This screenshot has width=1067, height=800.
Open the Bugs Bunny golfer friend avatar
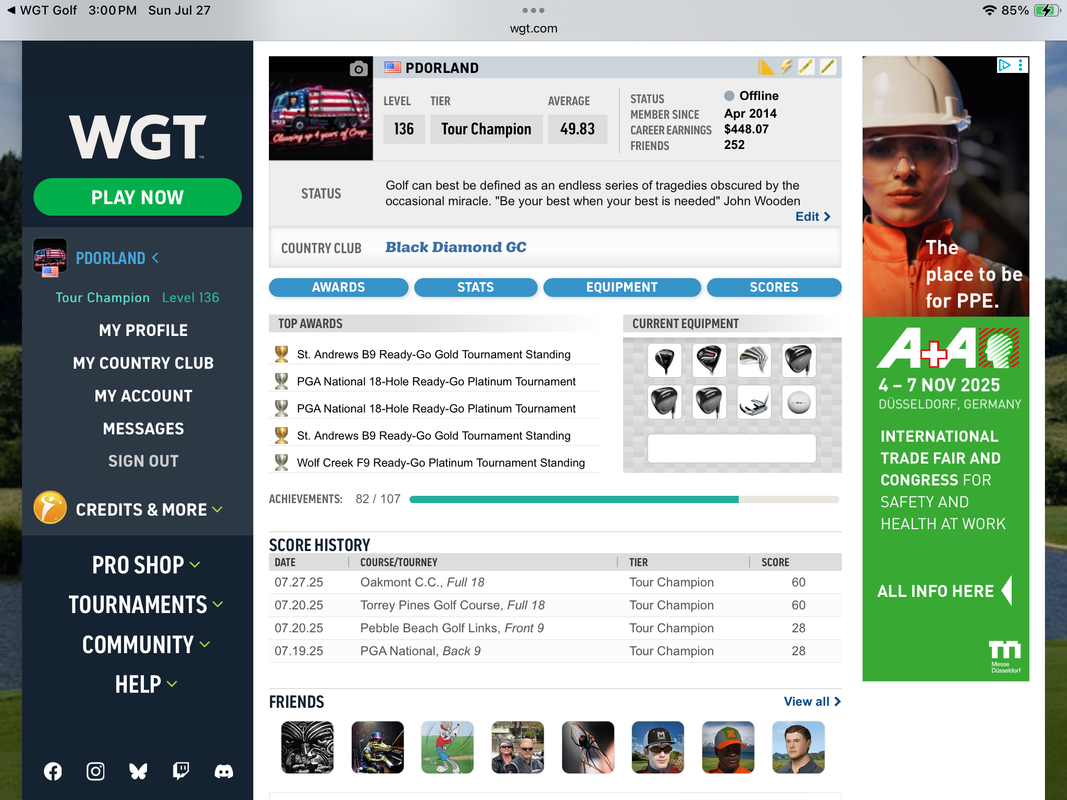click(447, 748)
